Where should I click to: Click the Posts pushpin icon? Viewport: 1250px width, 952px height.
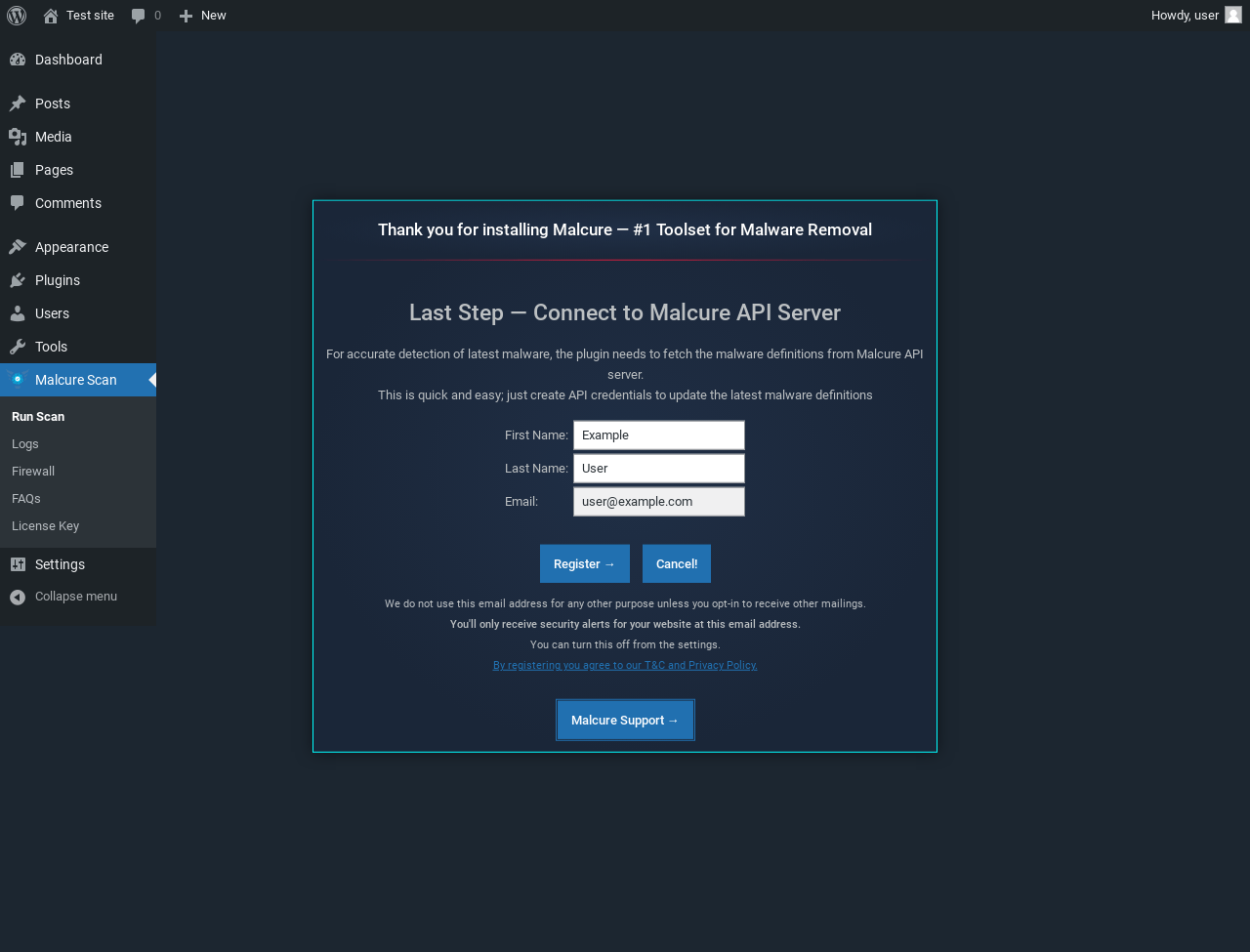click(x=18, y=103)
